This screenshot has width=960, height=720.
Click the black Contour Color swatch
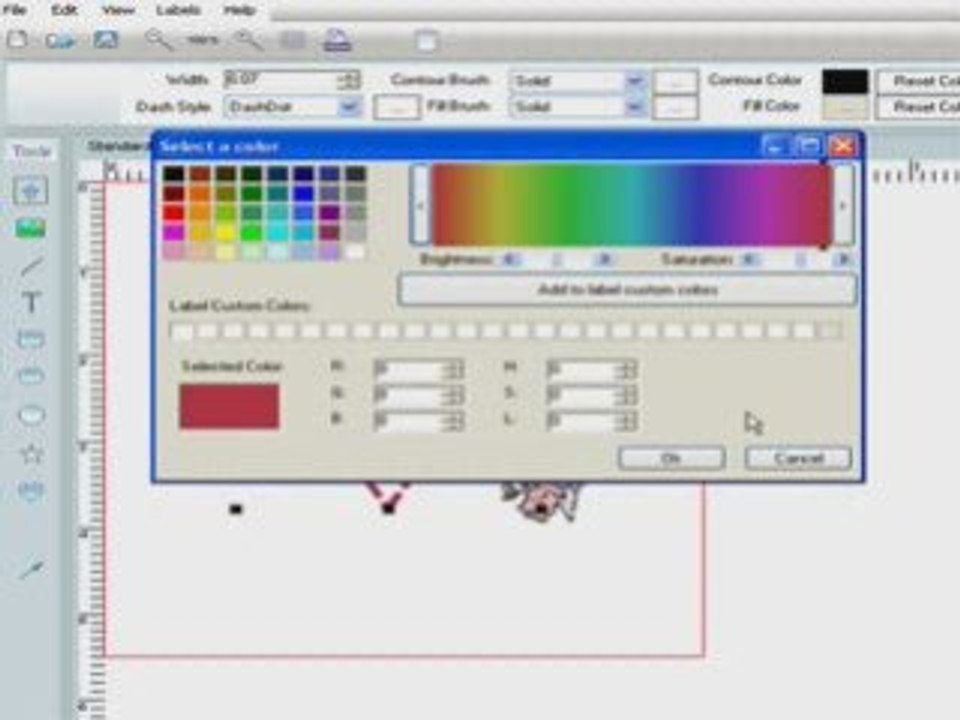(x=845, y=81)
